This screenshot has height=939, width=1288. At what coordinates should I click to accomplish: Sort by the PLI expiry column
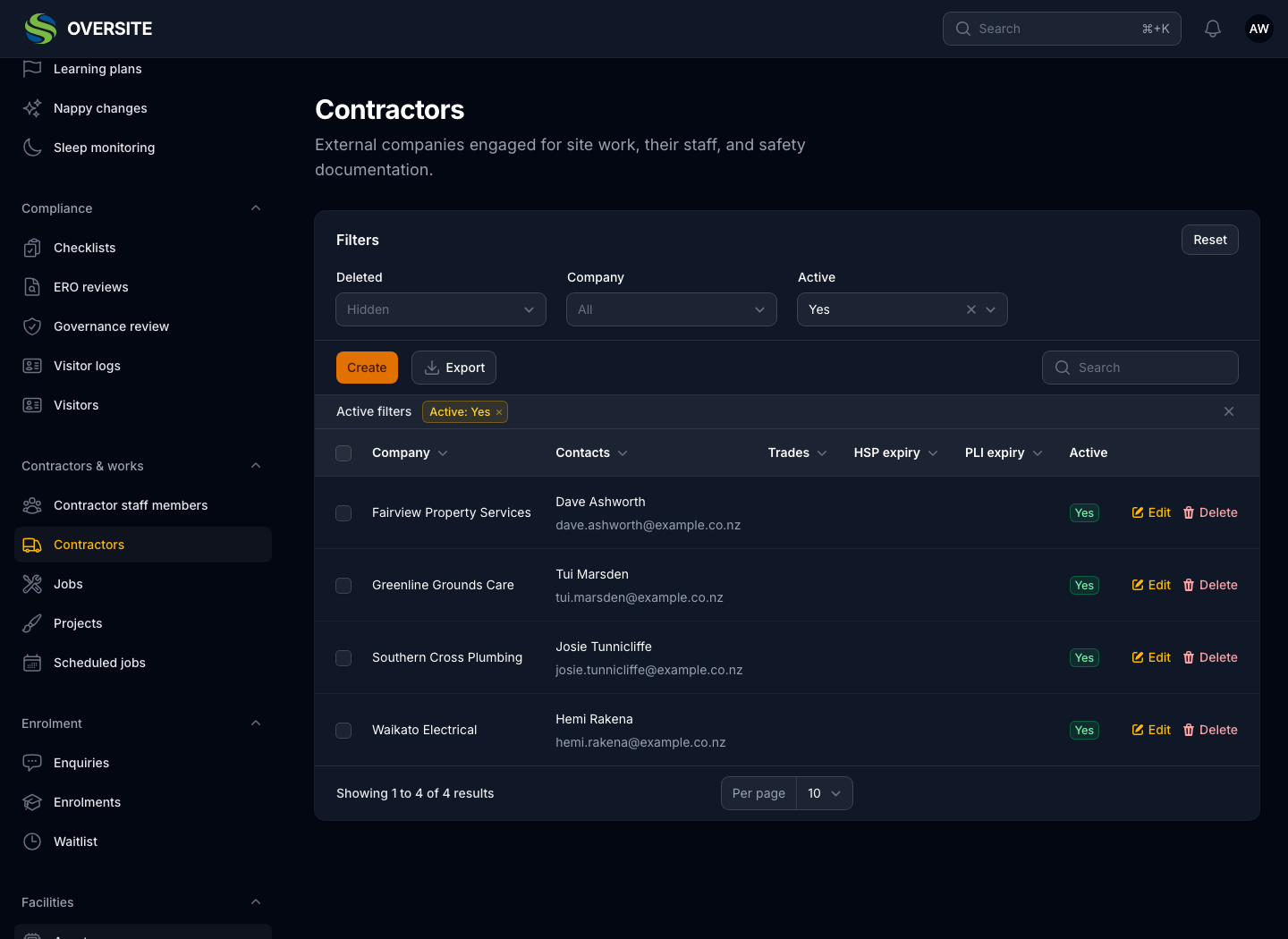(1004, 453)
